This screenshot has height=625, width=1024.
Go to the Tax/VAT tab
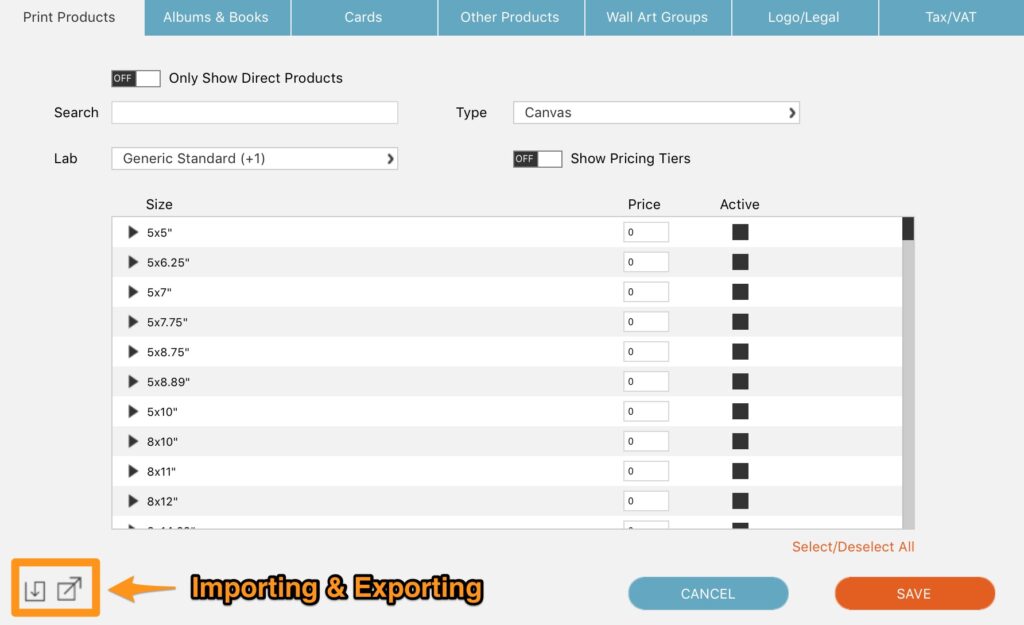(x=952, y=18)
